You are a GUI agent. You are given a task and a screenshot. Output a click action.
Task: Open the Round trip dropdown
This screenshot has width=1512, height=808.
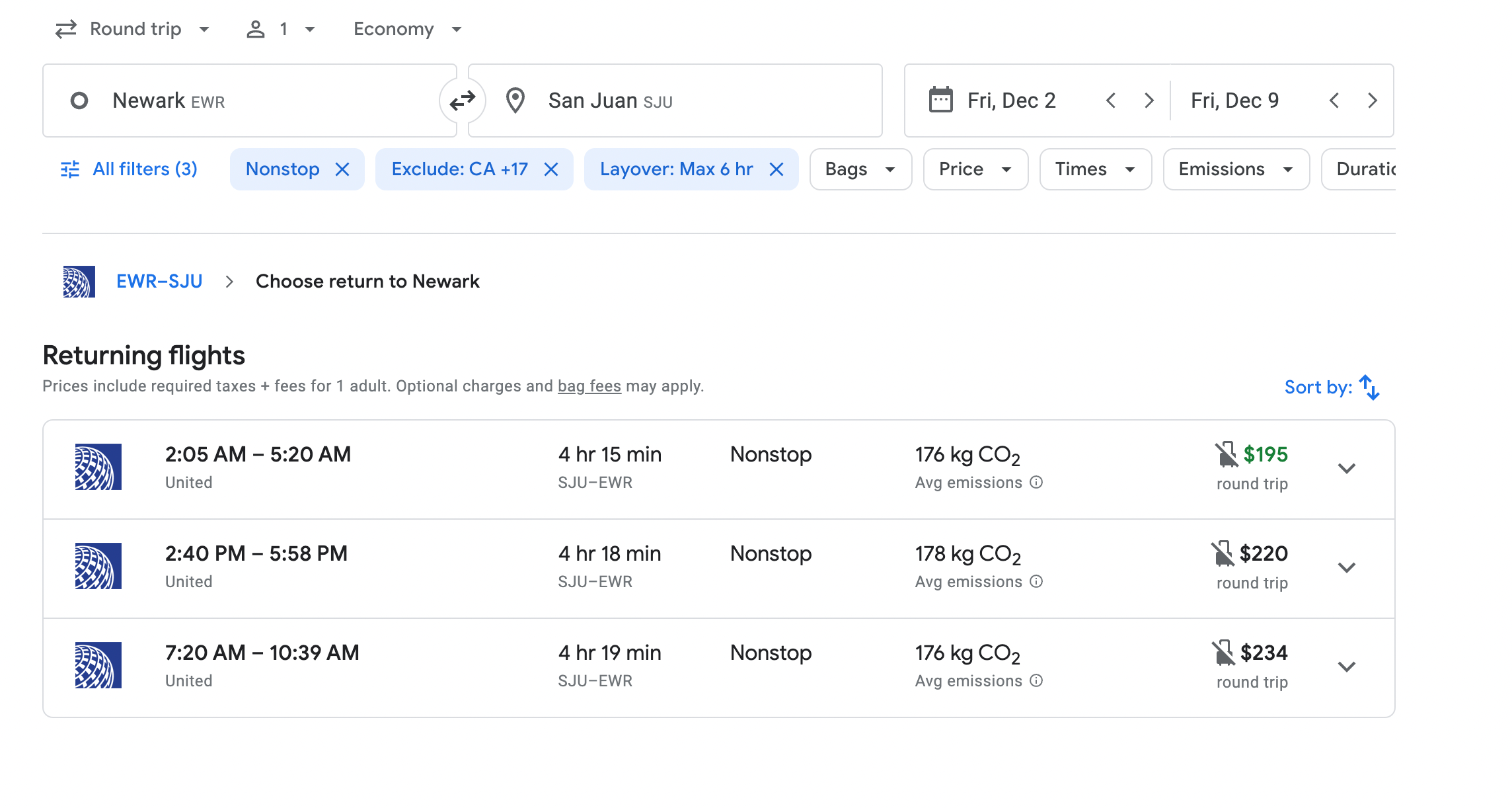coord(132,29)
